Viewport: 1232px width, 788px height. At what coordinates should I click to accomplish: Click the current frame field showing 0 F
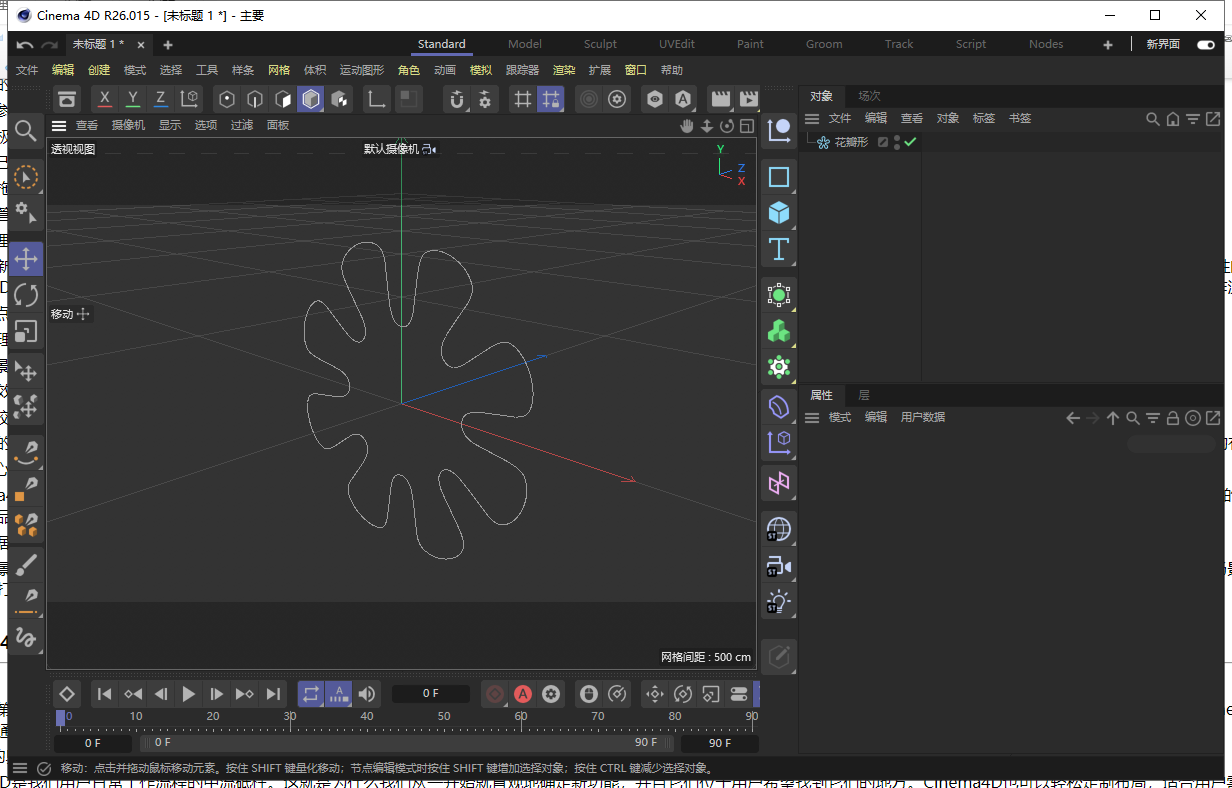(x=430, y=693)
